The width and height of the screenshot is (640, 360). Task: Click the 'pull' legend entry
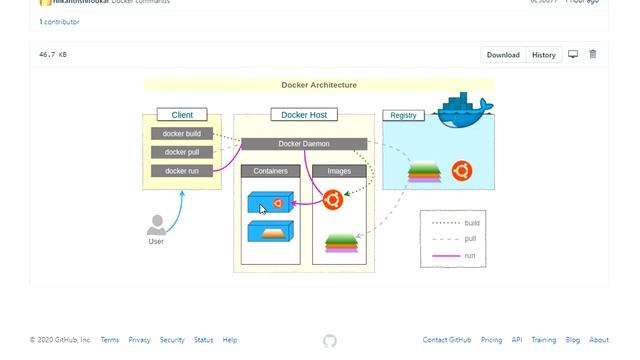[454, 239]
